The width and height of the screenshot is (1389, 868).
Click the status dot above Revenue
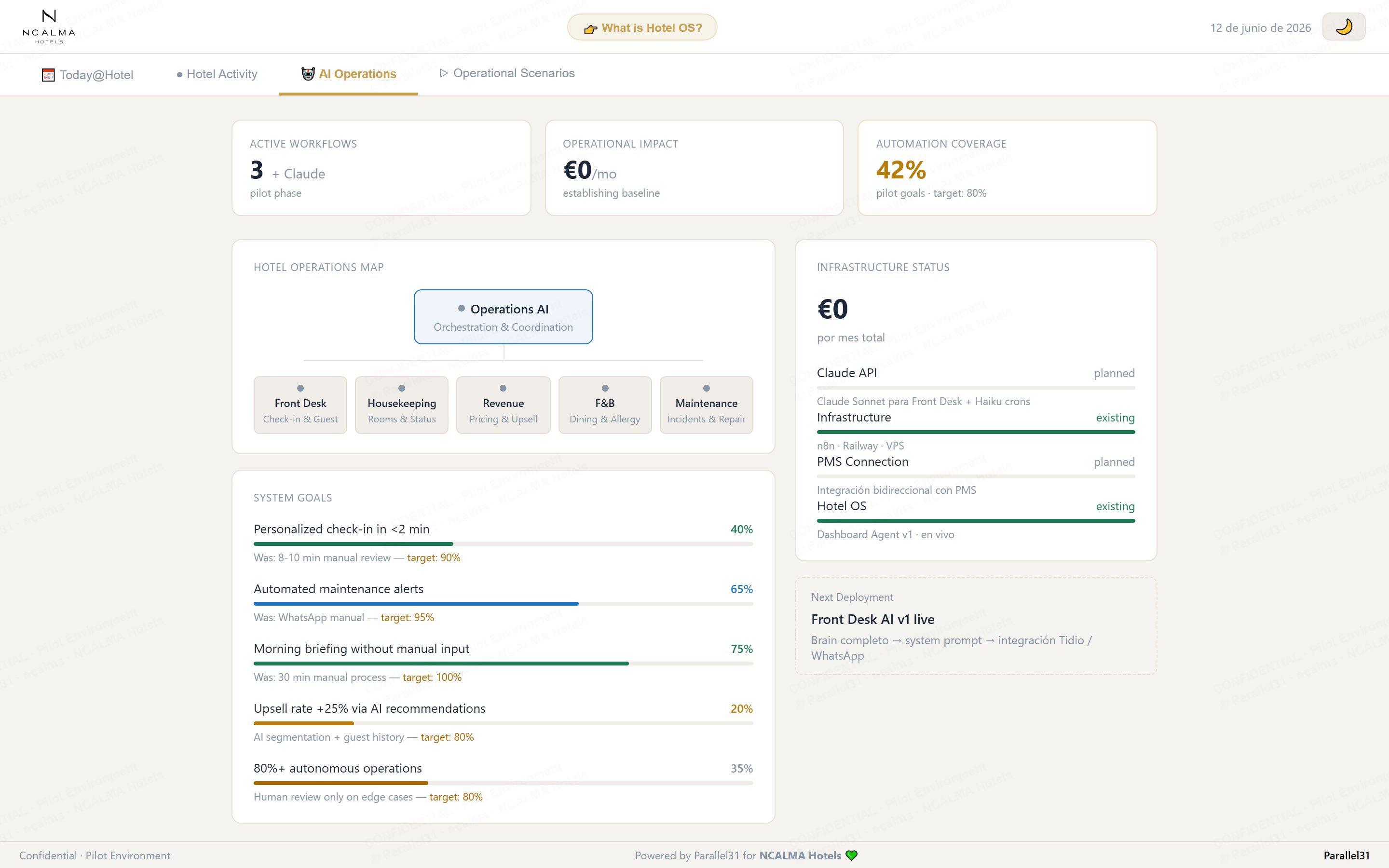(x=504, y=388)
